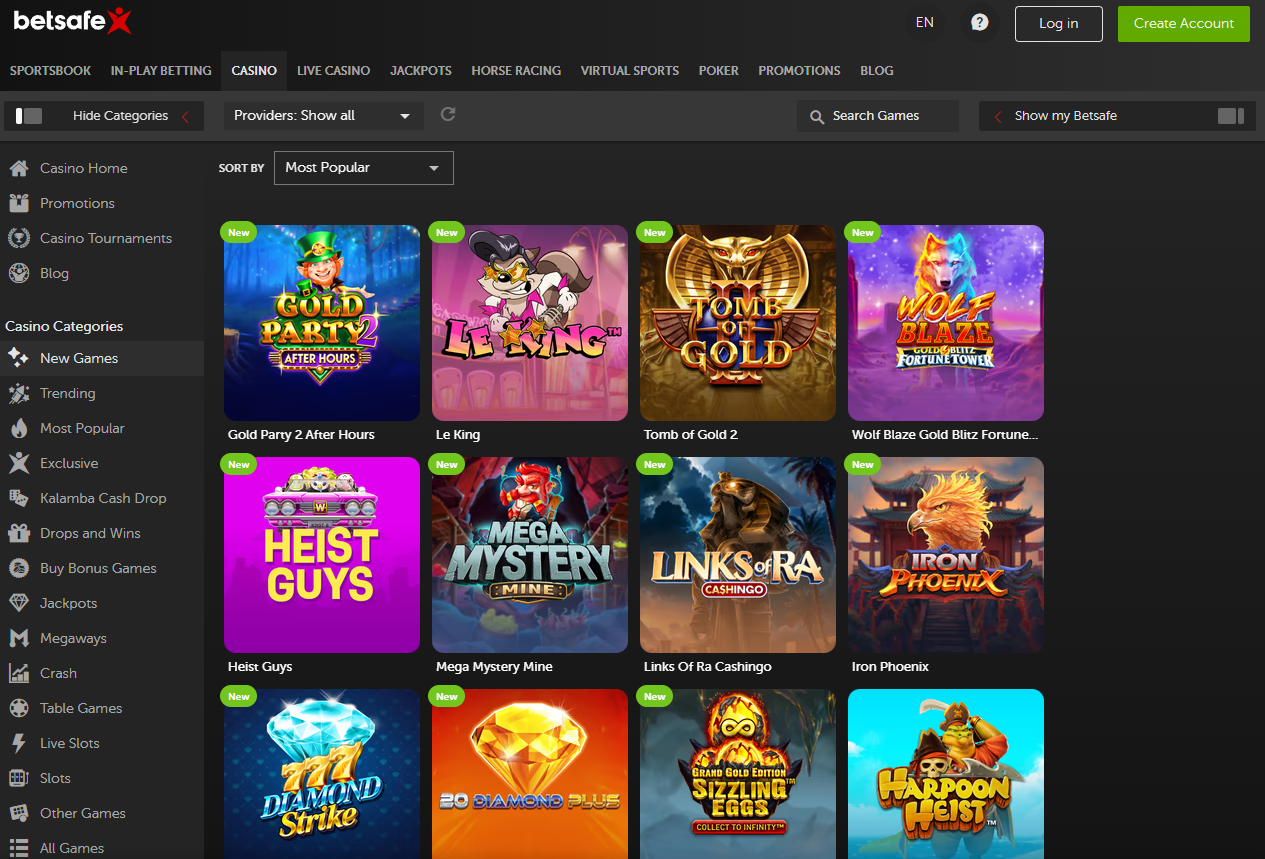Open the Tomb of Gold 2 thumbnail
Viewport: 1265px width, 859px height.
738,323
